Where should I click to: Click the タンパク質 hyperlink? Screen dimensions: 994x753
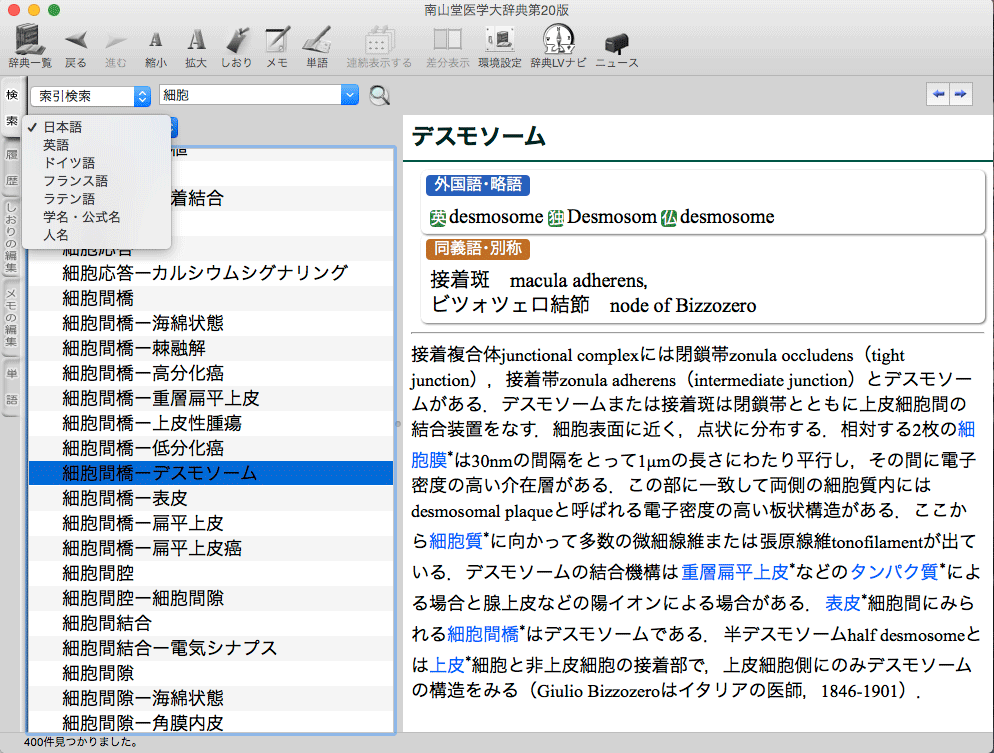click(x=893, y=573)
